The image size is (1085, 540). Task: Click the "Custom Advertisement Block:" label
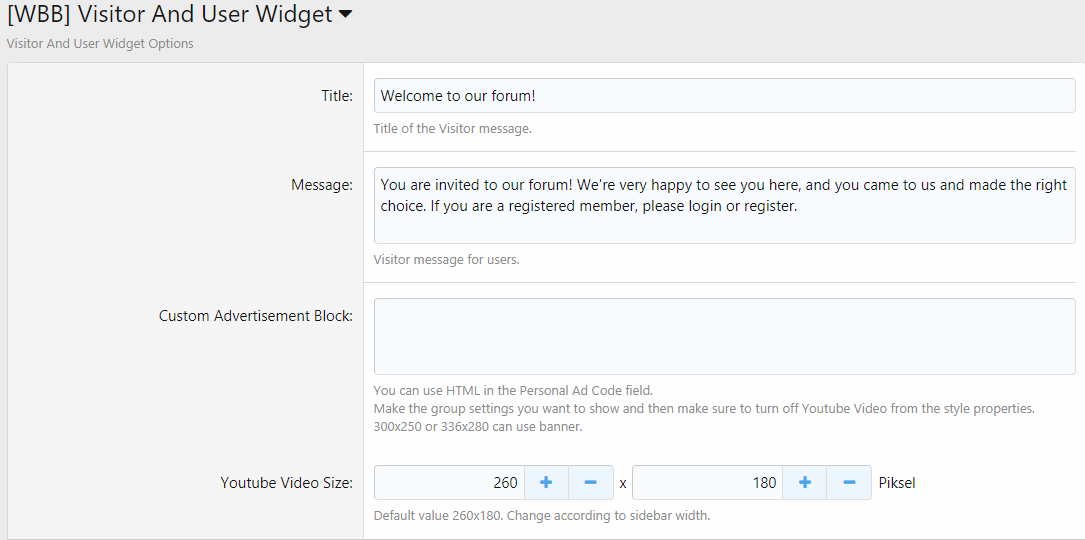point(255,316)
